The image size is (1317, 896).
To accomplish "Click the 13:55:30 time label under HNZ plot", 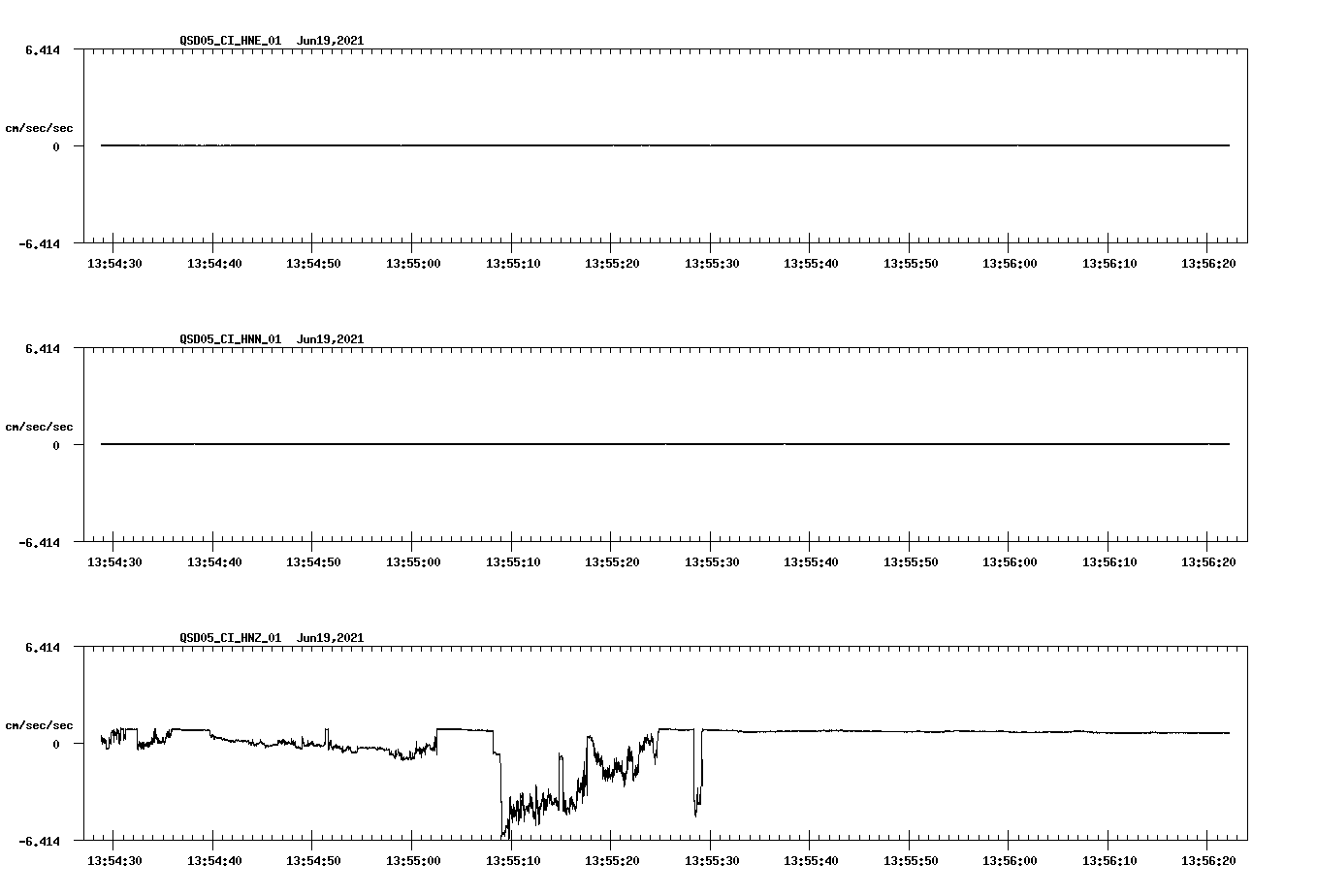I will [712, 861].
